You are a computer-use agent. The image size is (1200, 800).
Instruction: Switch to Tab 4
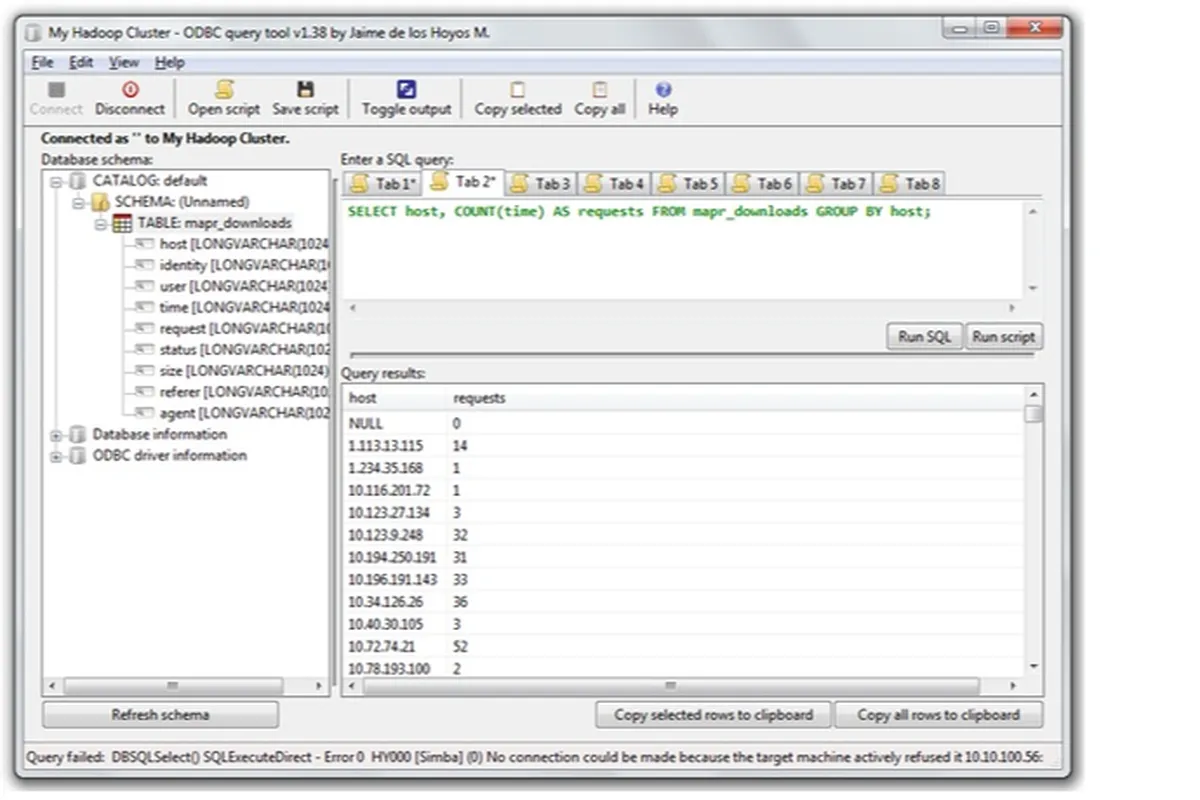coord(614,184)
